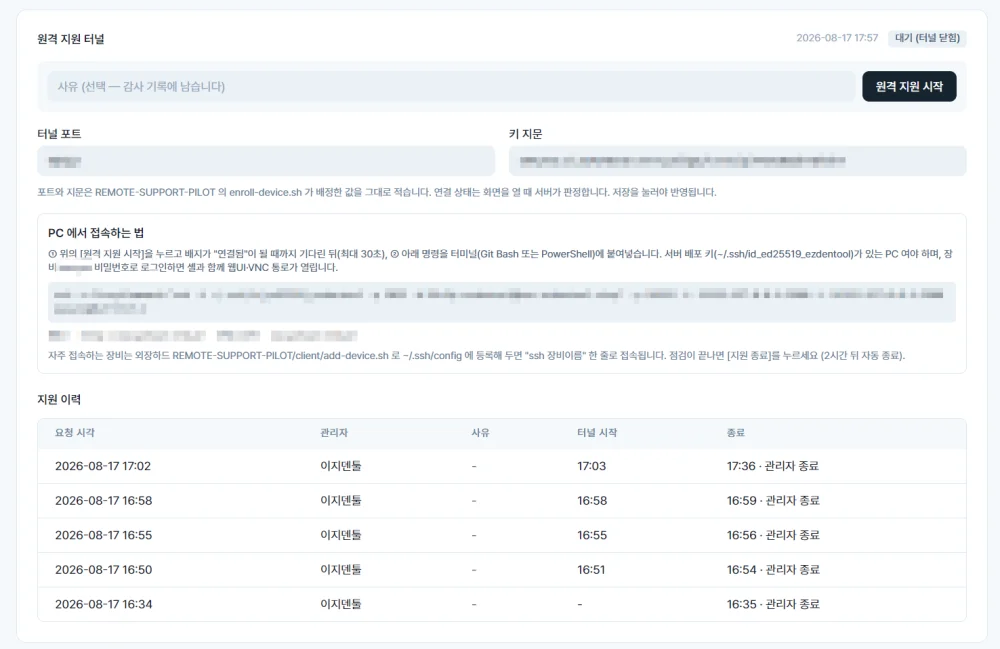Click the 터널 시작 column header
Viewport: 1000px width, 649px height.
pyautogui.click(x=597, y=432)
